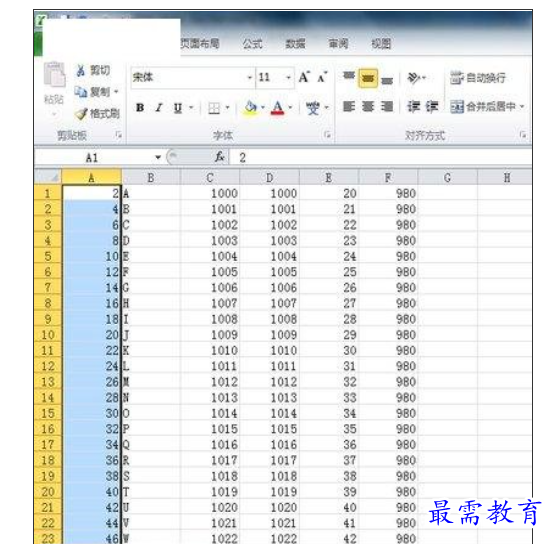The width and height of the screenshot is (550, 544).
Task: Select column A header
Action: click(x=92, y=177)
